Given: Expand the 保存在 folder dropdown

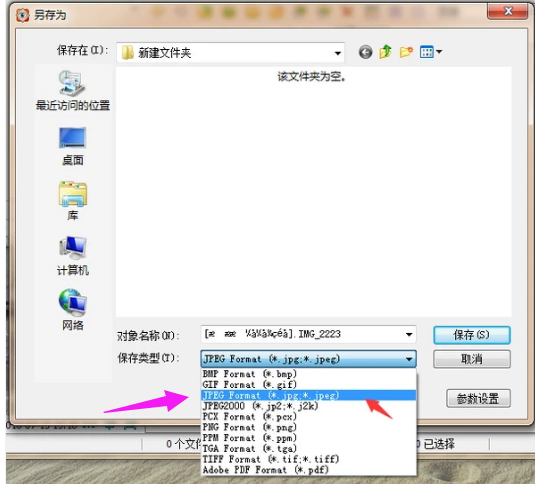Looking at the screenshot, I should (x=337, y=53).
